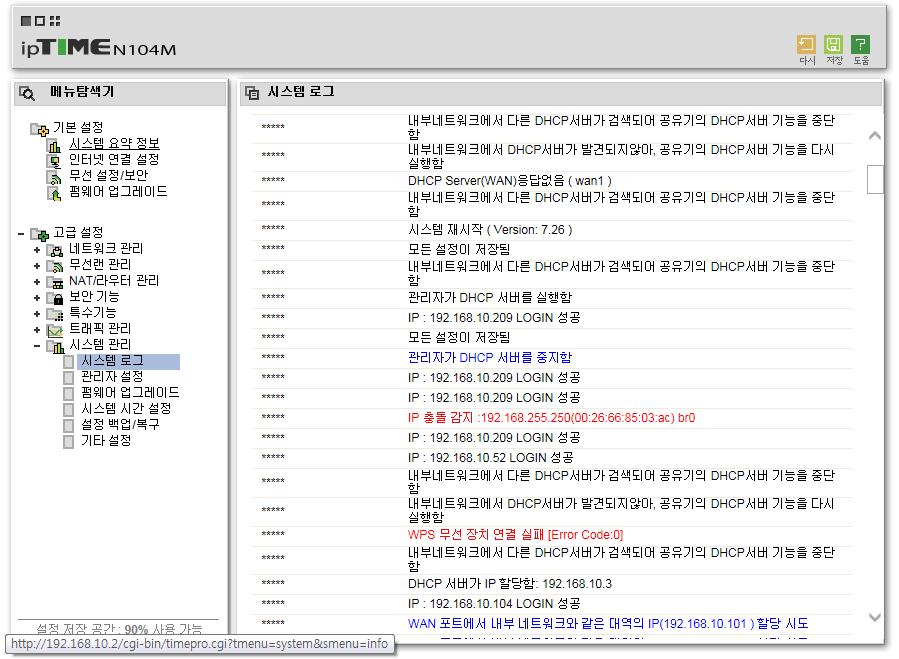This screenshot has height=659, width=899.
Task: Open the 도움 help icon
Action: click(x=860, y=45)
